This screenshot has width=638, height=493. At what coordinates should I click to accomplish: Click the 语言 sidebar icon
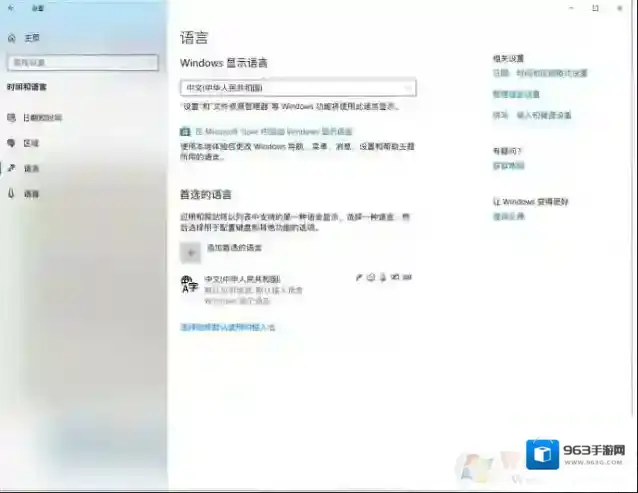click(12, 168)
